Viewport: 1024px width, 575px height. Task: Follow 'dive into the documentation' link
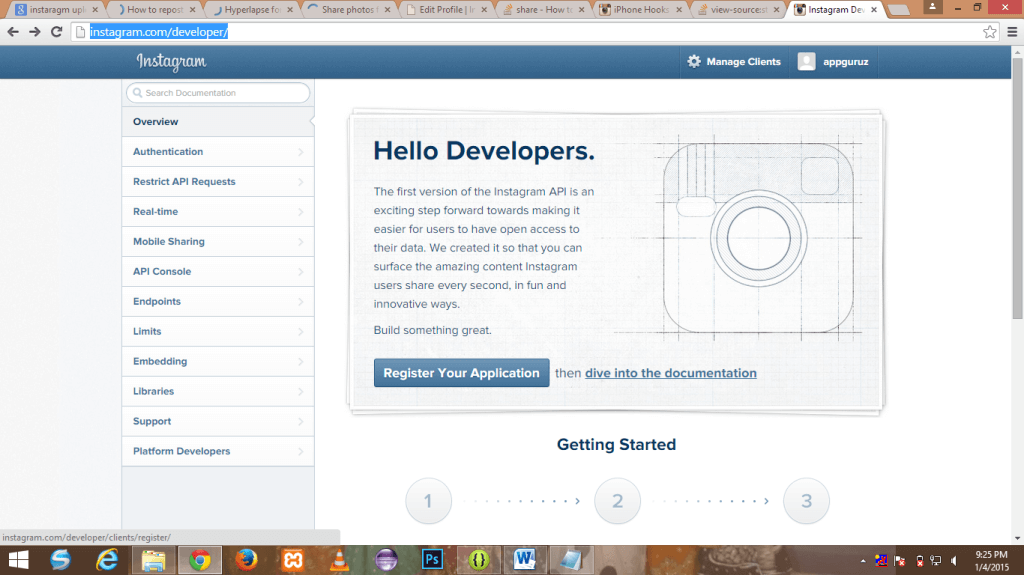[x=671, y=373]
